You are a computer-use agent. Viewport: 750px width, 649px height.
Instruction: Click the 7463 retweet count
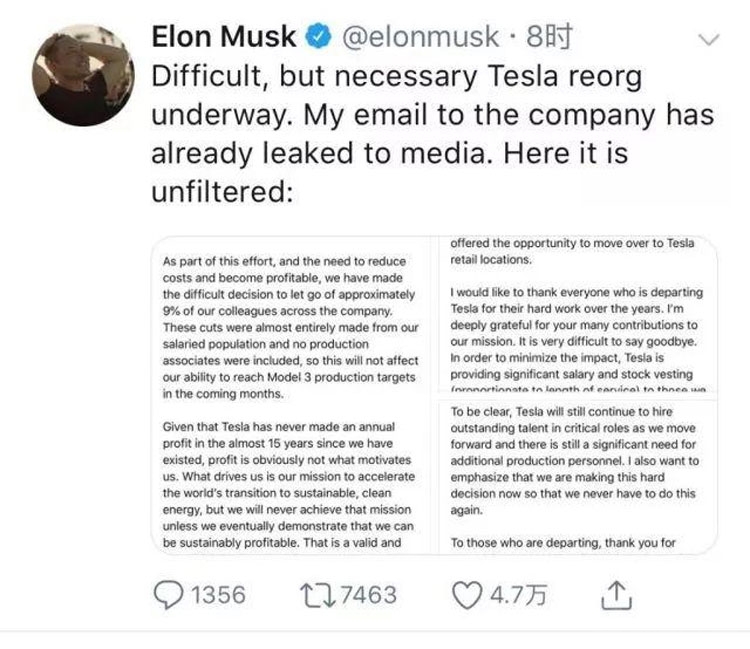368,595
